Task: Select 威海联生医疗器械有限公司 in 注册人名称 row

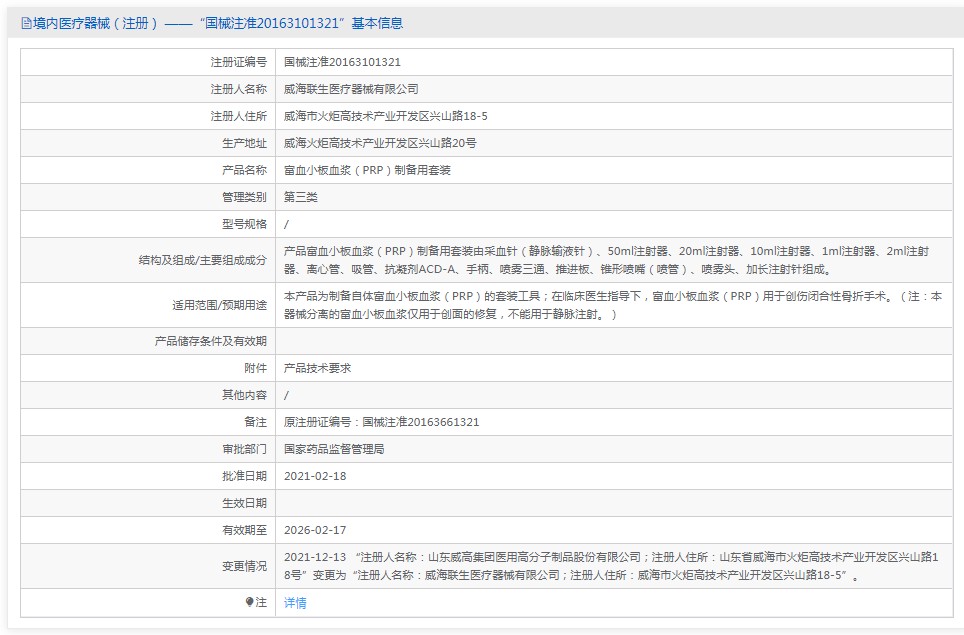Action: (x=351, y=89)
